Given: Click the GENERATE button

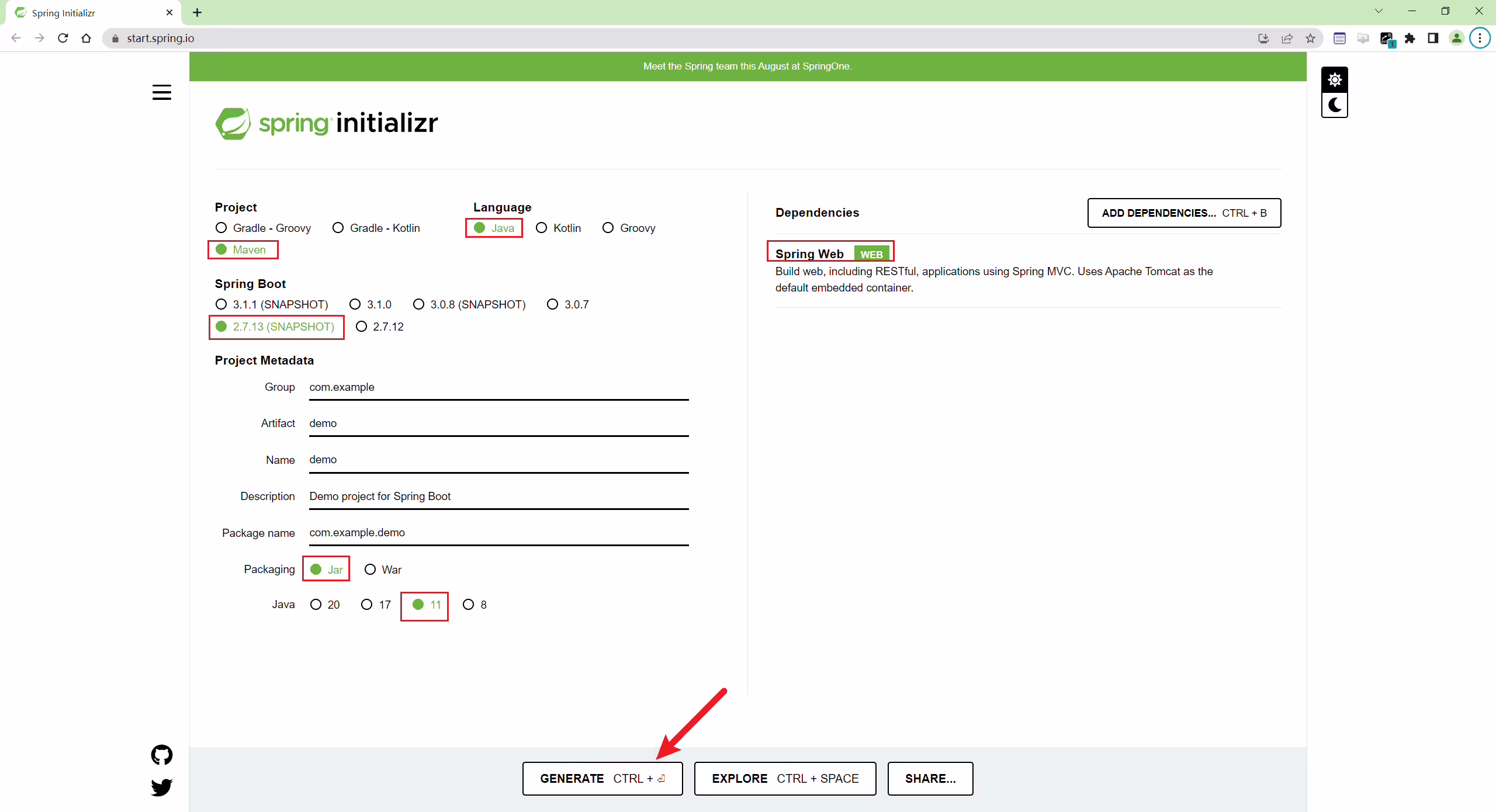Looking at the screenshot, I should point(602,779).
